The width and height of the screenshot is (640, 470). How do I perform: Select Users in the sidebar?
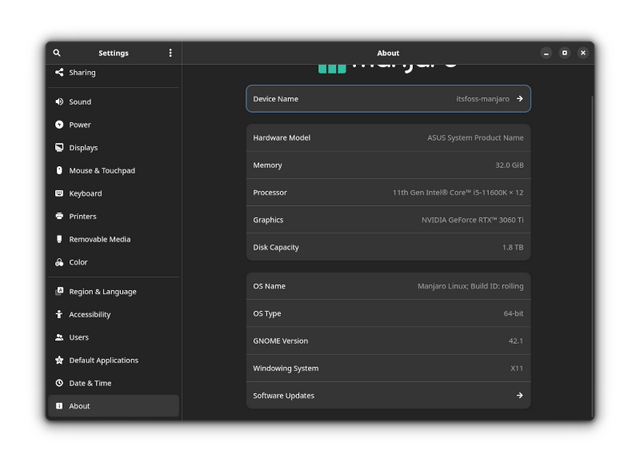point(113,337)
